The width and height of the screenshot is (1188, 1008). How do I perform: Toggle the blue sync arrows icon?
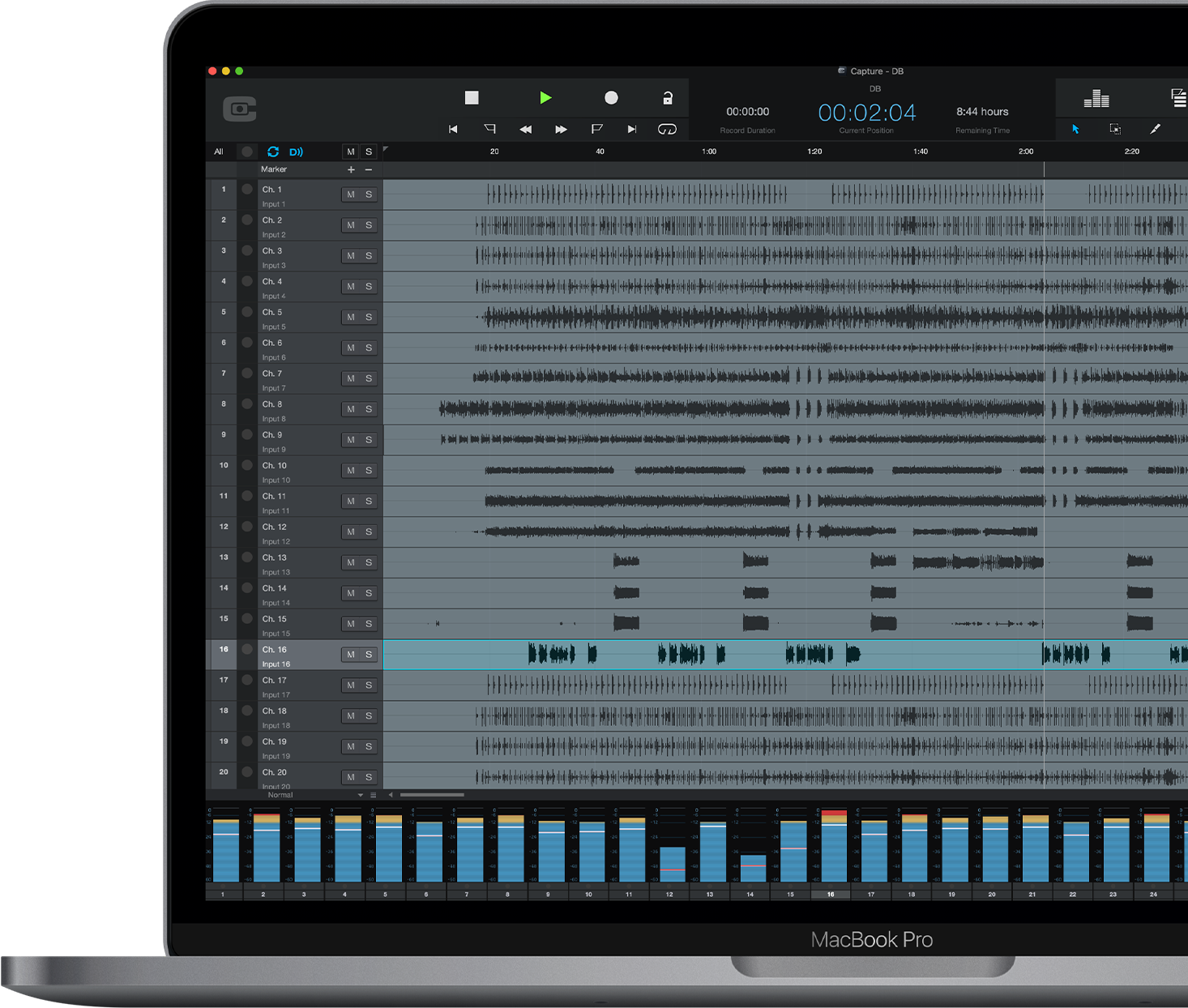(273, 152)
